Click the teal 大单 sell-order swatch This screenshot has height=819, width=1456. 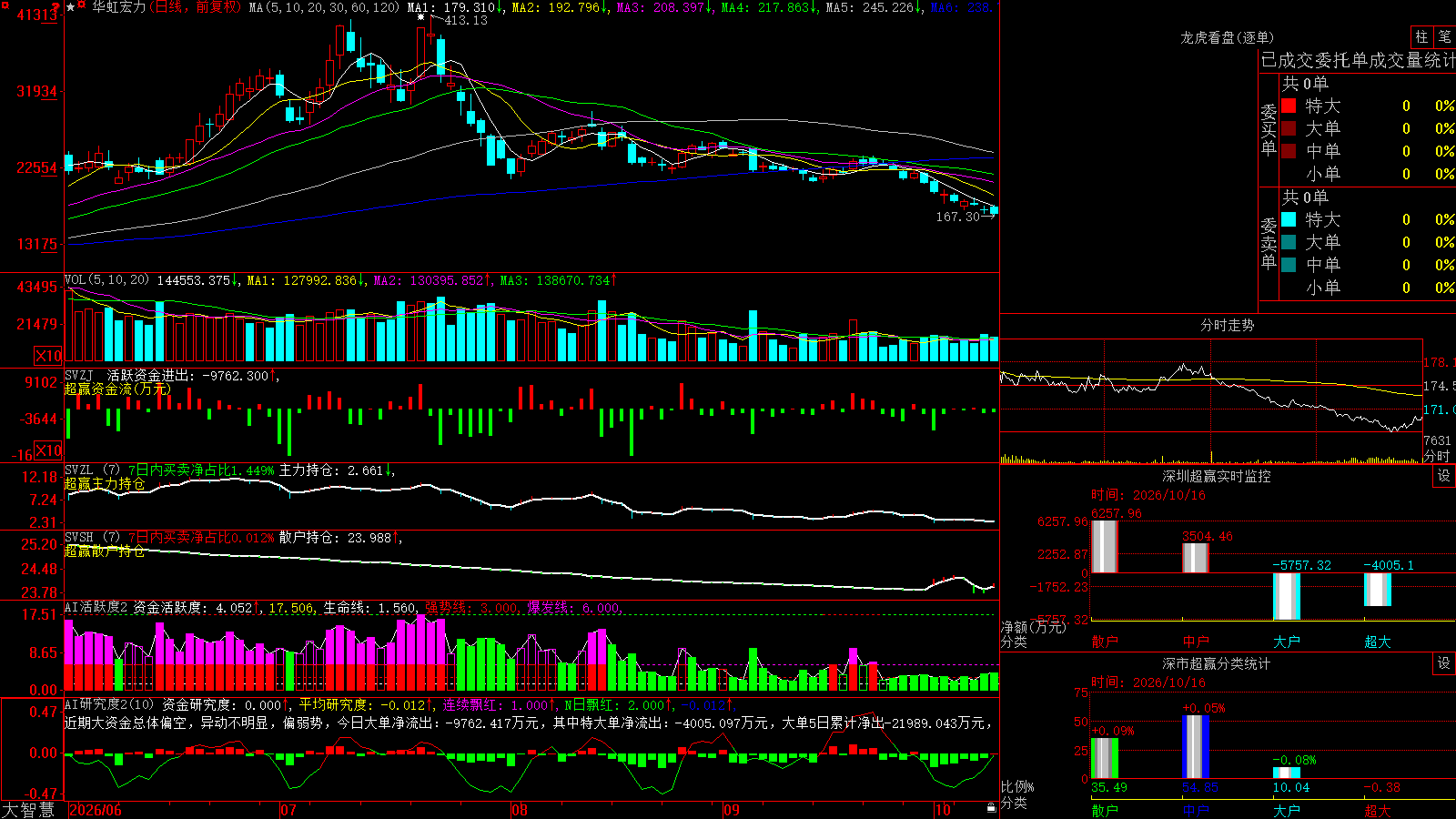(x=1289, y=242)
